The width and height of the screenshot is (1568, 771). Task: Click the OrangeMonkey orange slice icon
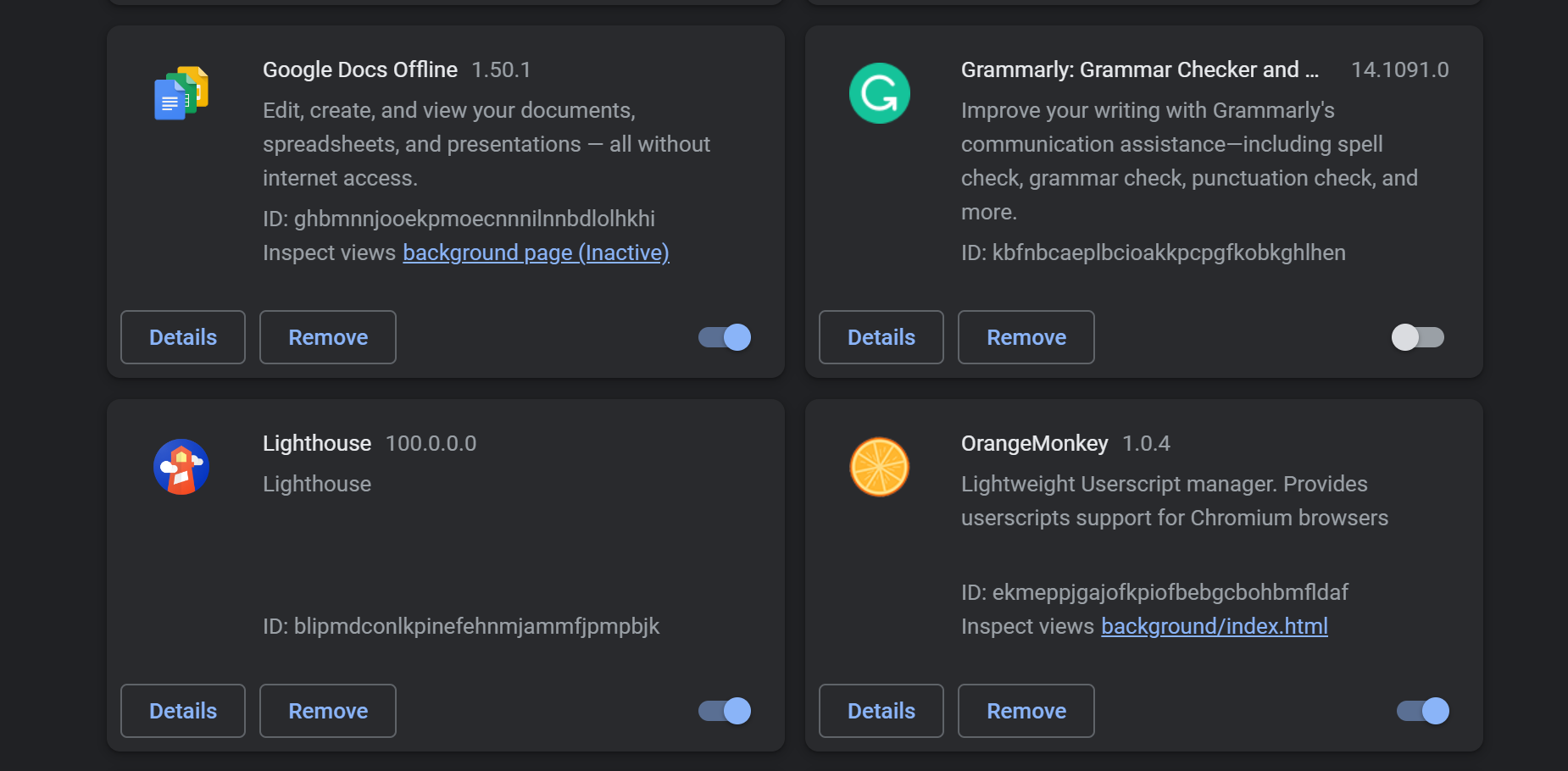(x=879, y=467)
